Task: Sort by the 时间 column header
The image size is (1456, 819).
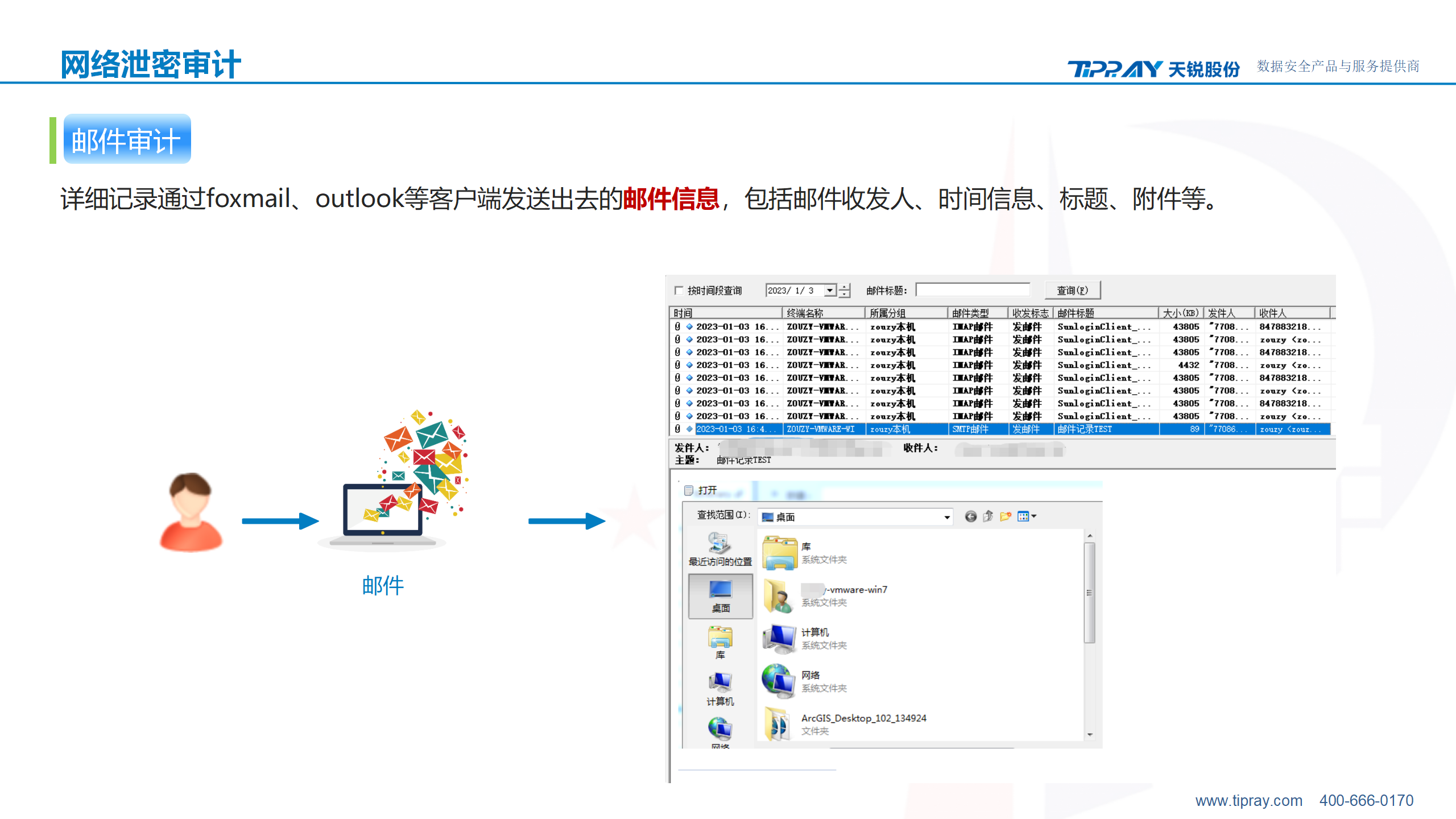Action: click(726, 313)
